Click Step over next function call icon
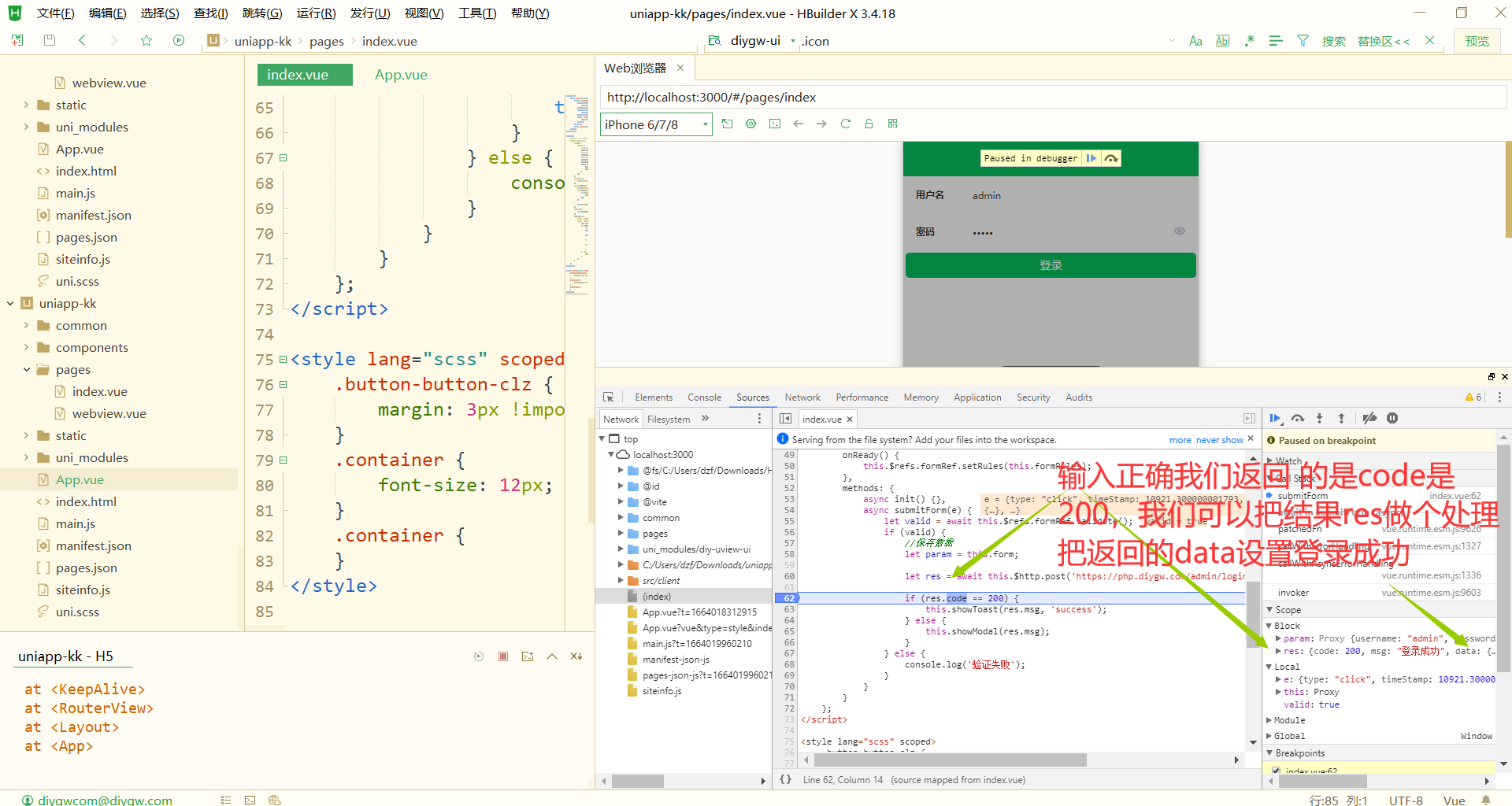Screen dimensions: 1512x806 (1298, 418)
